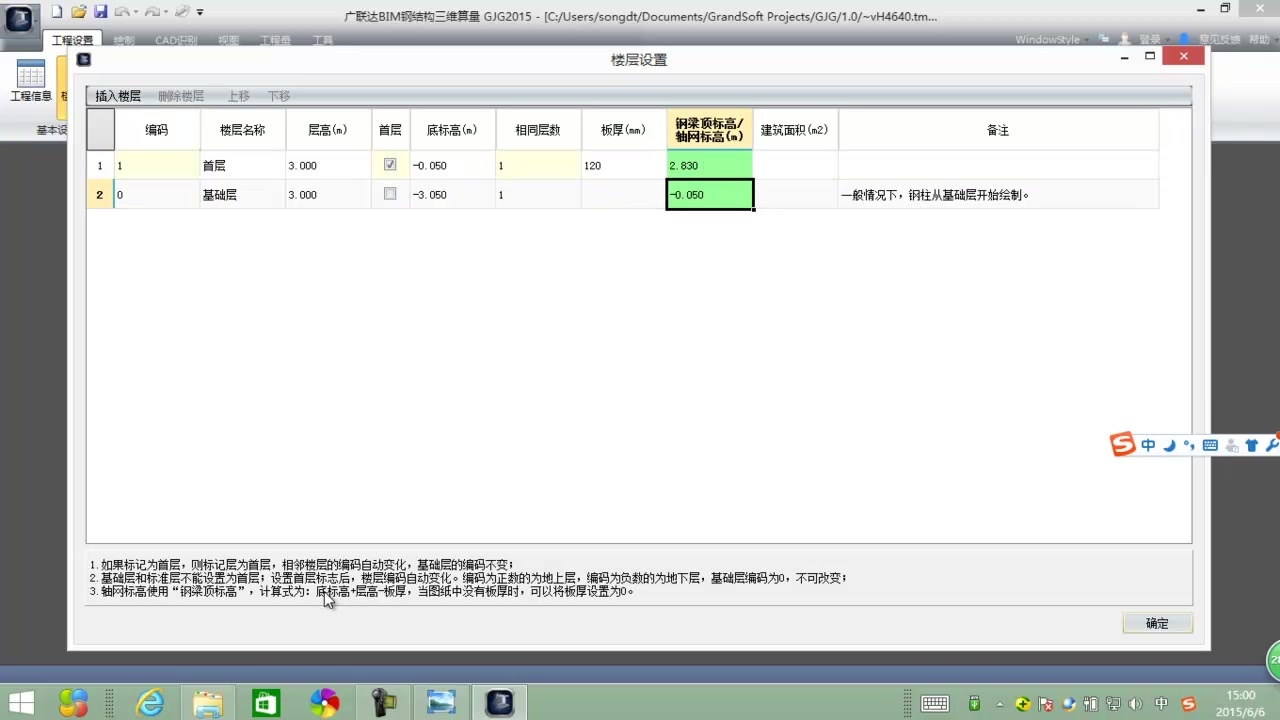Open File Explorer from taskbar

click(x=208, y=703)
